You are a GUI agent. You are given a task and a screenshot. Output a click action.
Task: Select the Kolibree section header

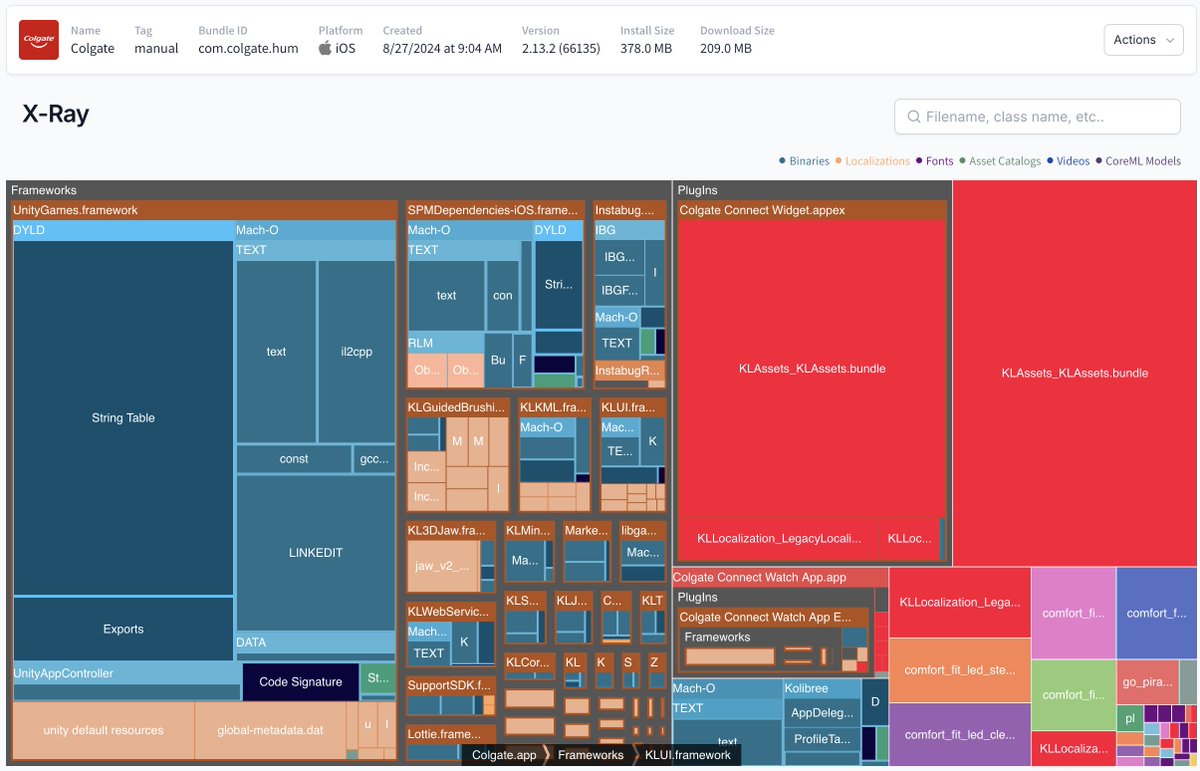821,689
